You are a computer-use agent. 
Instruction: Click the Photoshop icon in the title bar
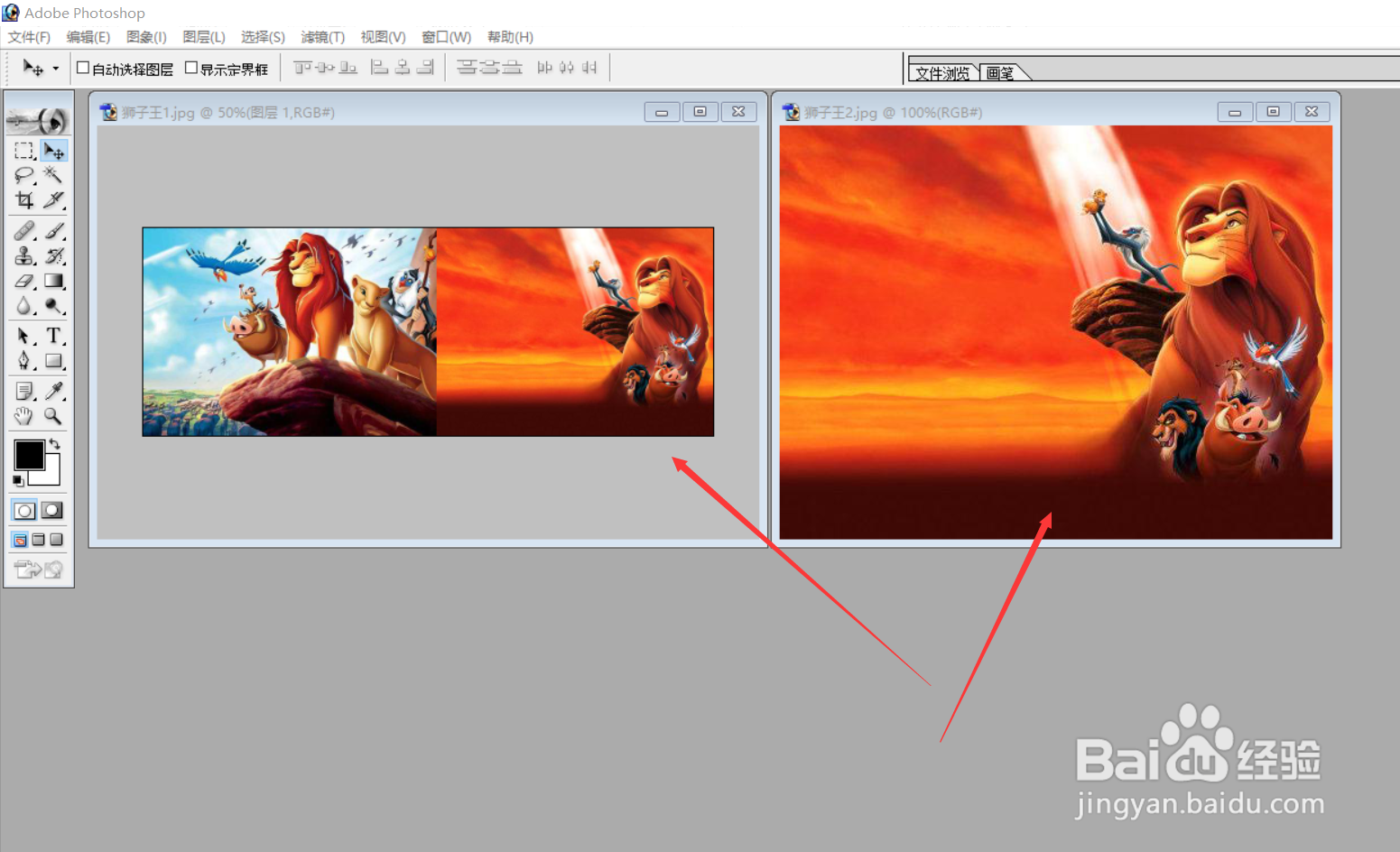11,13
